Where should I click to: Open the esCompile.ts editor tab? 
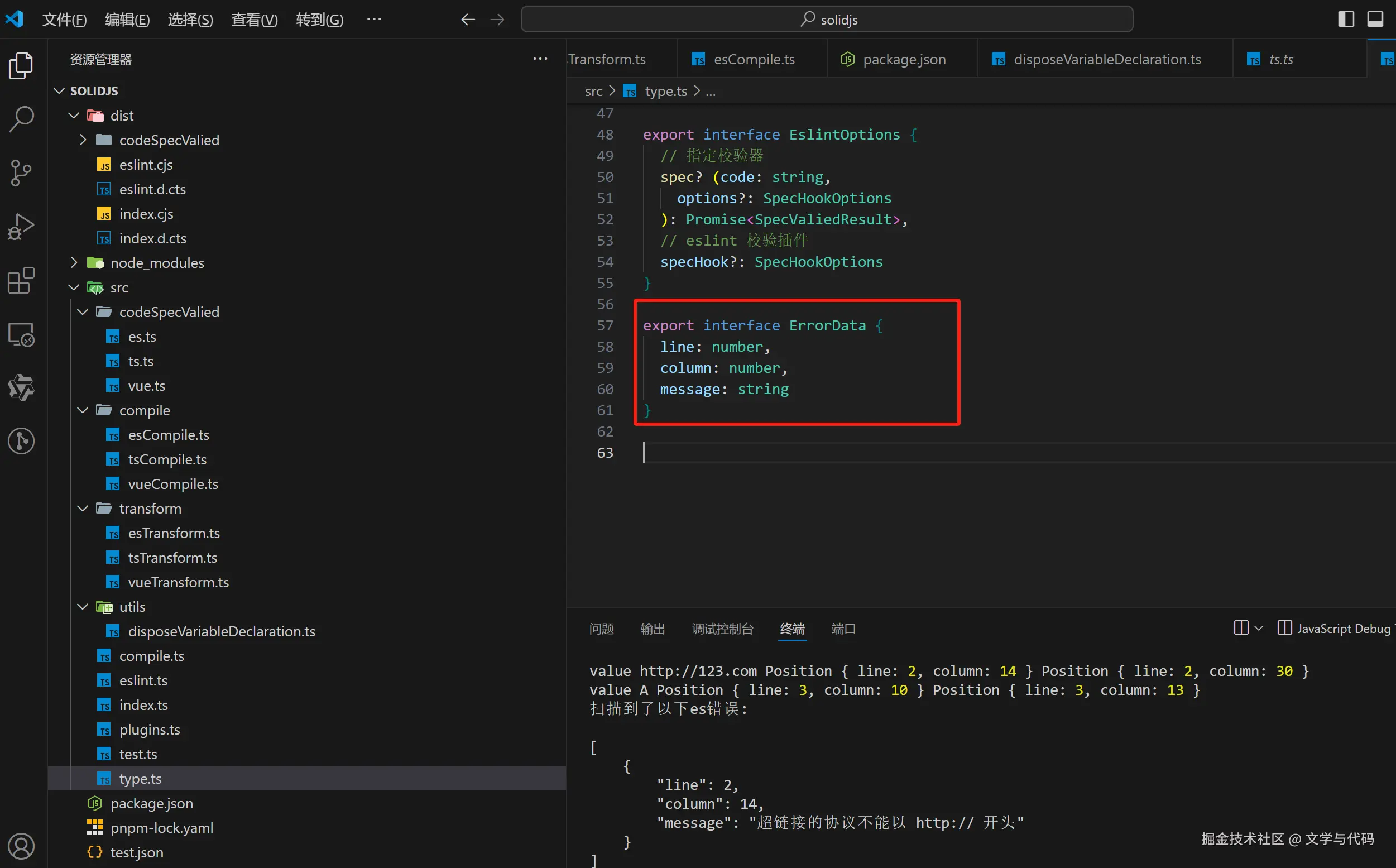click(x=753, y=59)
